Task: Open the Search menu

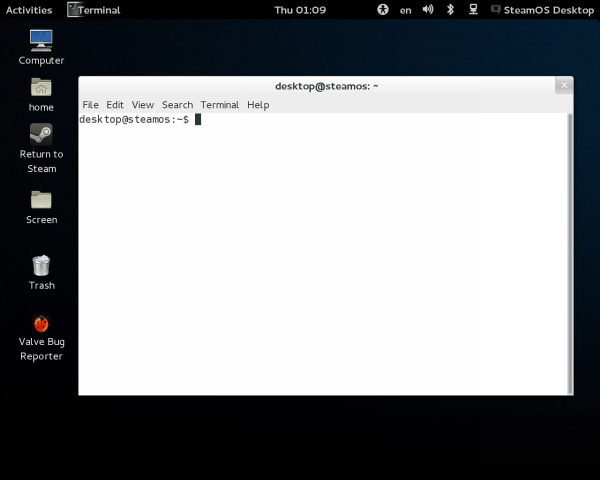Action: tap(177, 105)
